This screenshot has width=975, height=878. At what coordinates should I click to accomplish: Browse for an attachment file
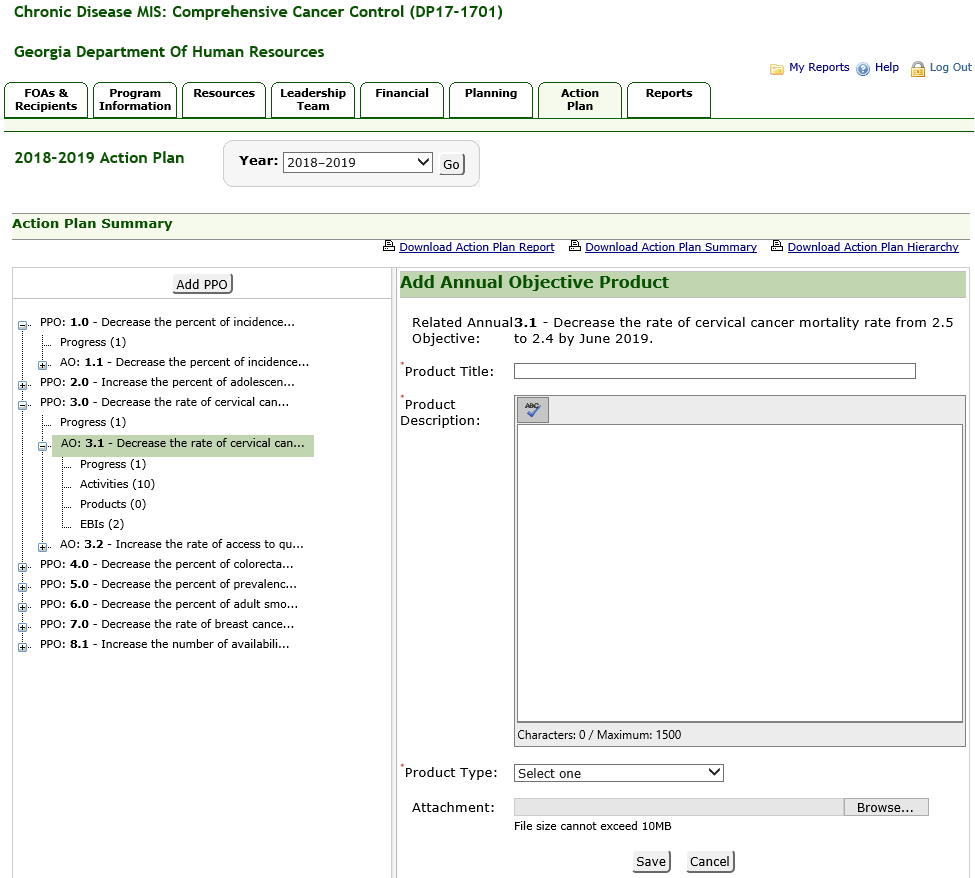[885, 808]
